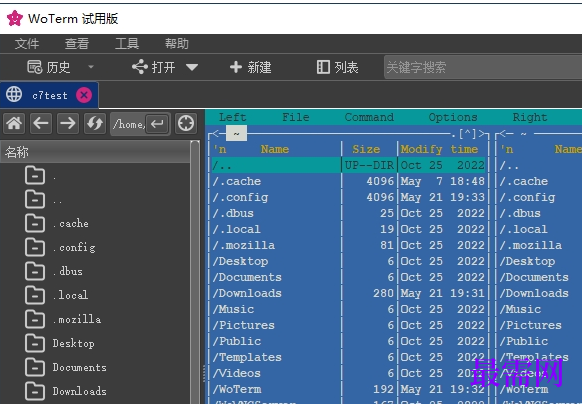The height and width of the screenshot is (404, 582).
Task: Open the Command menu in mc
Action: coord(369,117)
